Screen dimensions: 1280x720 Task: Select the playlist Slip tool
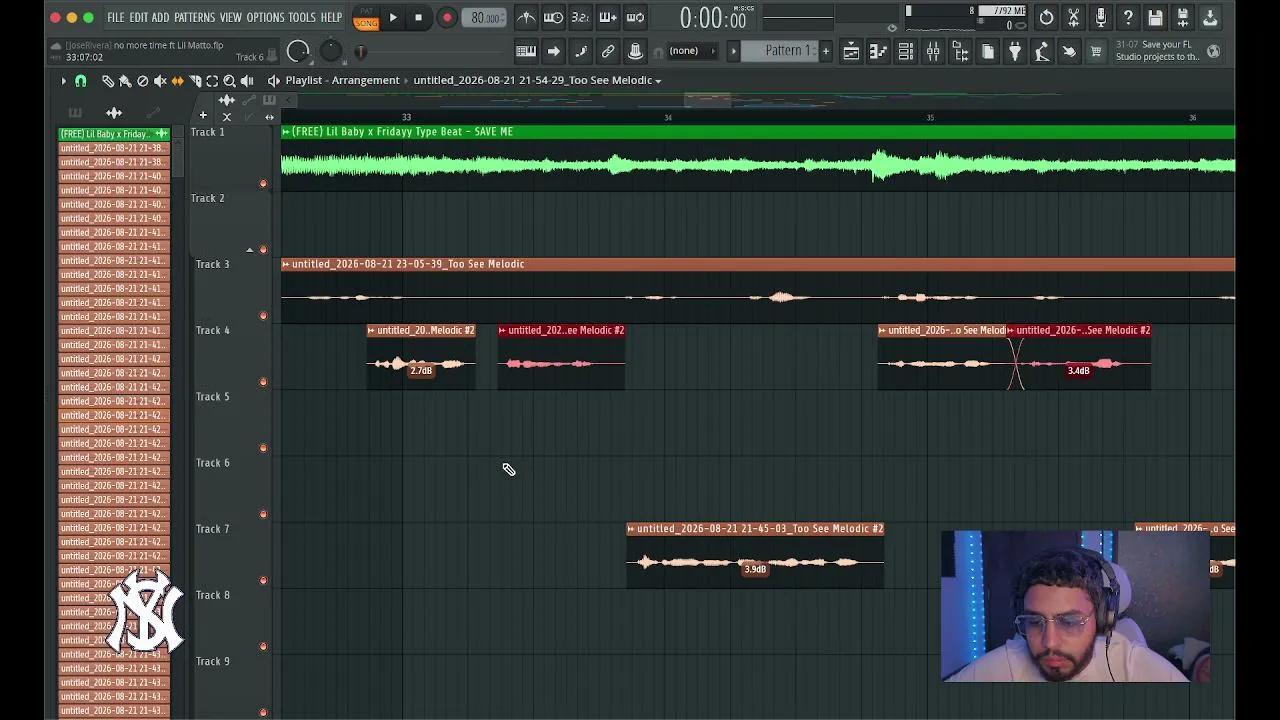[178, 81]
